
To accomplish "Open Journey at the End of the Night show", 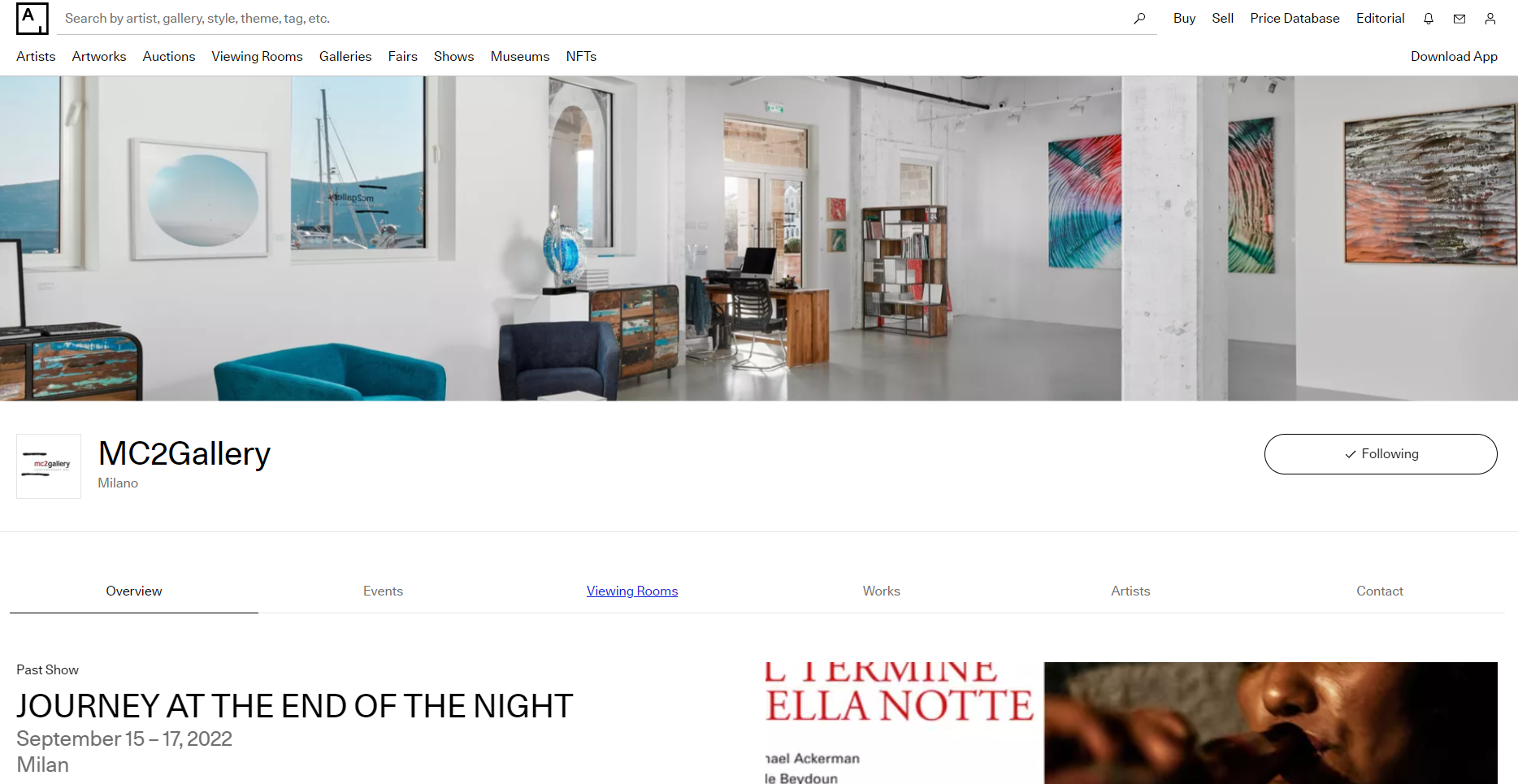I will [294, 706].
